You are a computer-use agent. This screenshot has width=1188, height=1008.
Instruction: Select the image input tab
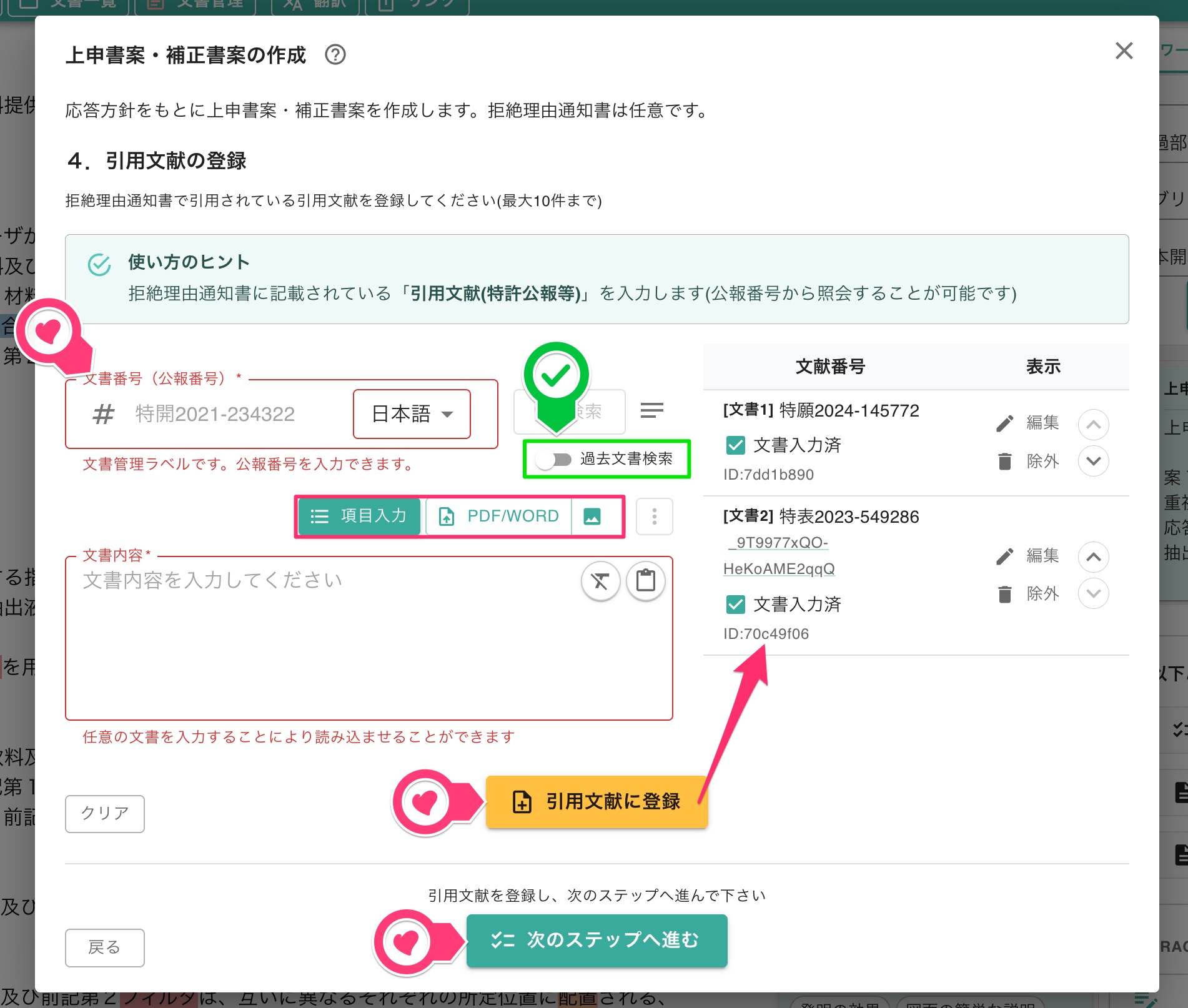click(592, 516)
